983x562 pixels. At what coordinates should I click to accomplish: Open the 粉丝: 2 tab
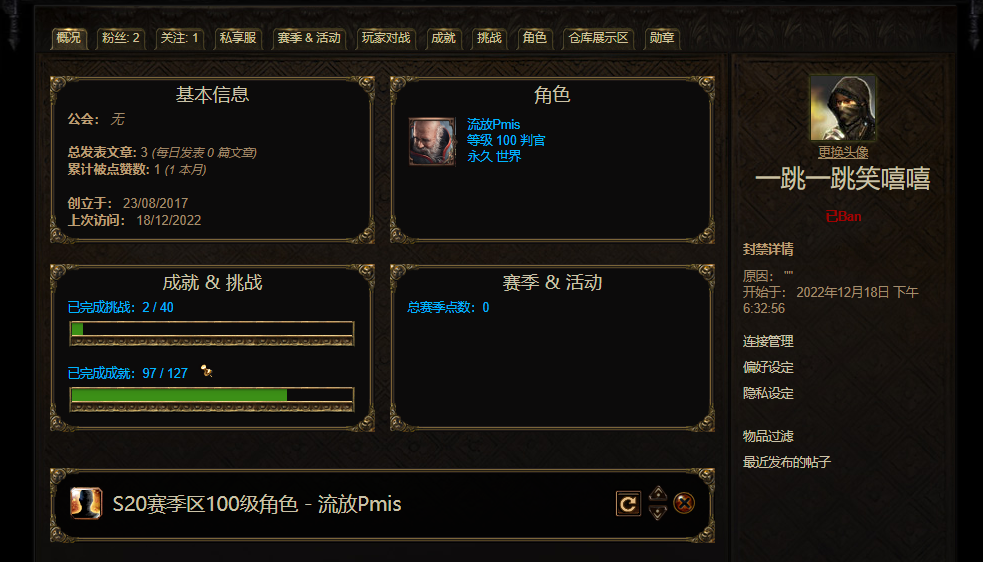tap(121, 38)
